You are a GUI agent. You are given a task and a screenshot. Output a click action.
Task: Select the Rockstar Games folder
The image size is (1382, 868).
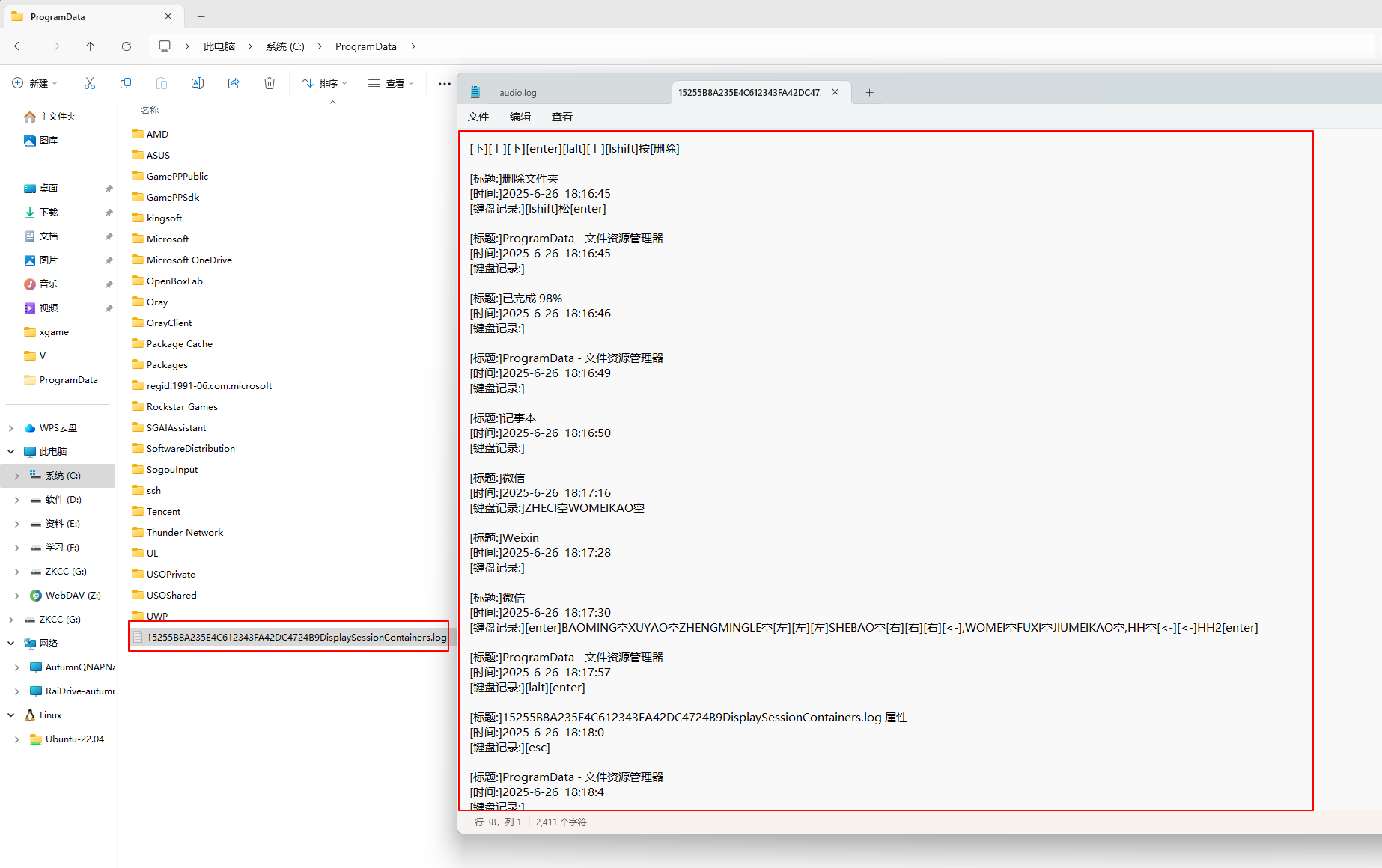click(x=174, y=407)
